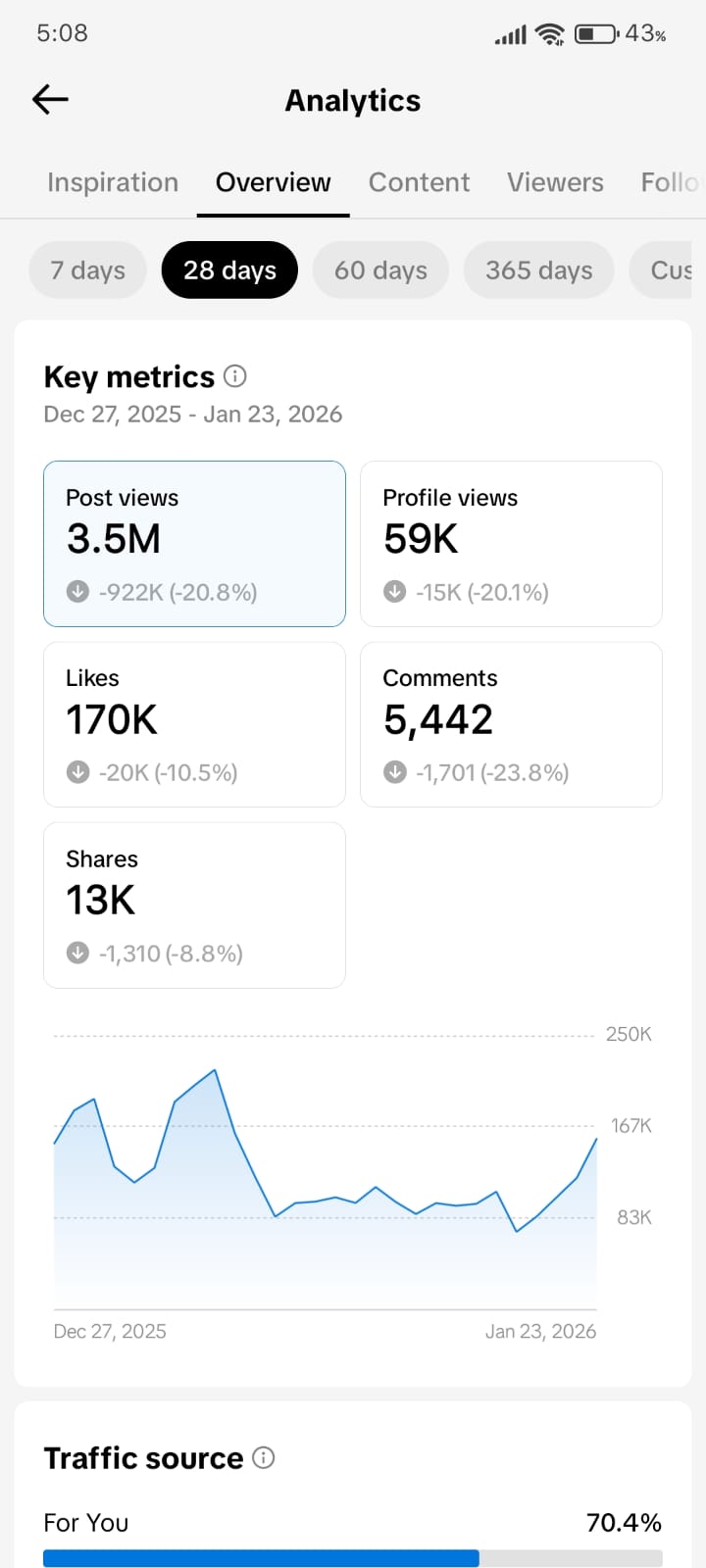Tap Likes down-arrow trend icon

[77, 772]
